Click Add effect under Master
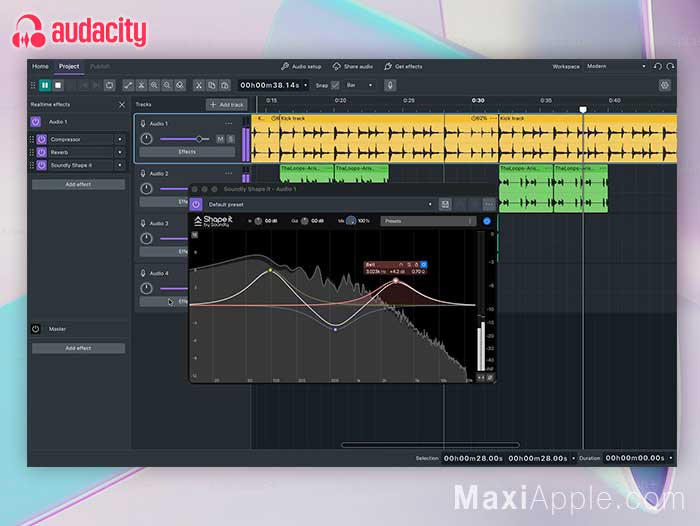Viewport: 700px width, 526px height. 78,348
